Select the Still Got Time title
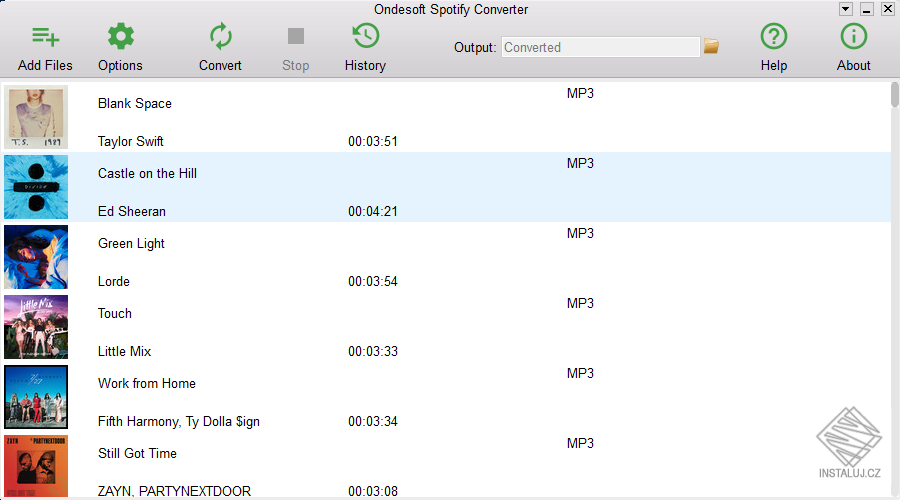Image resolution: width=900 pixels, height=500 pixels. click(137, 454)
